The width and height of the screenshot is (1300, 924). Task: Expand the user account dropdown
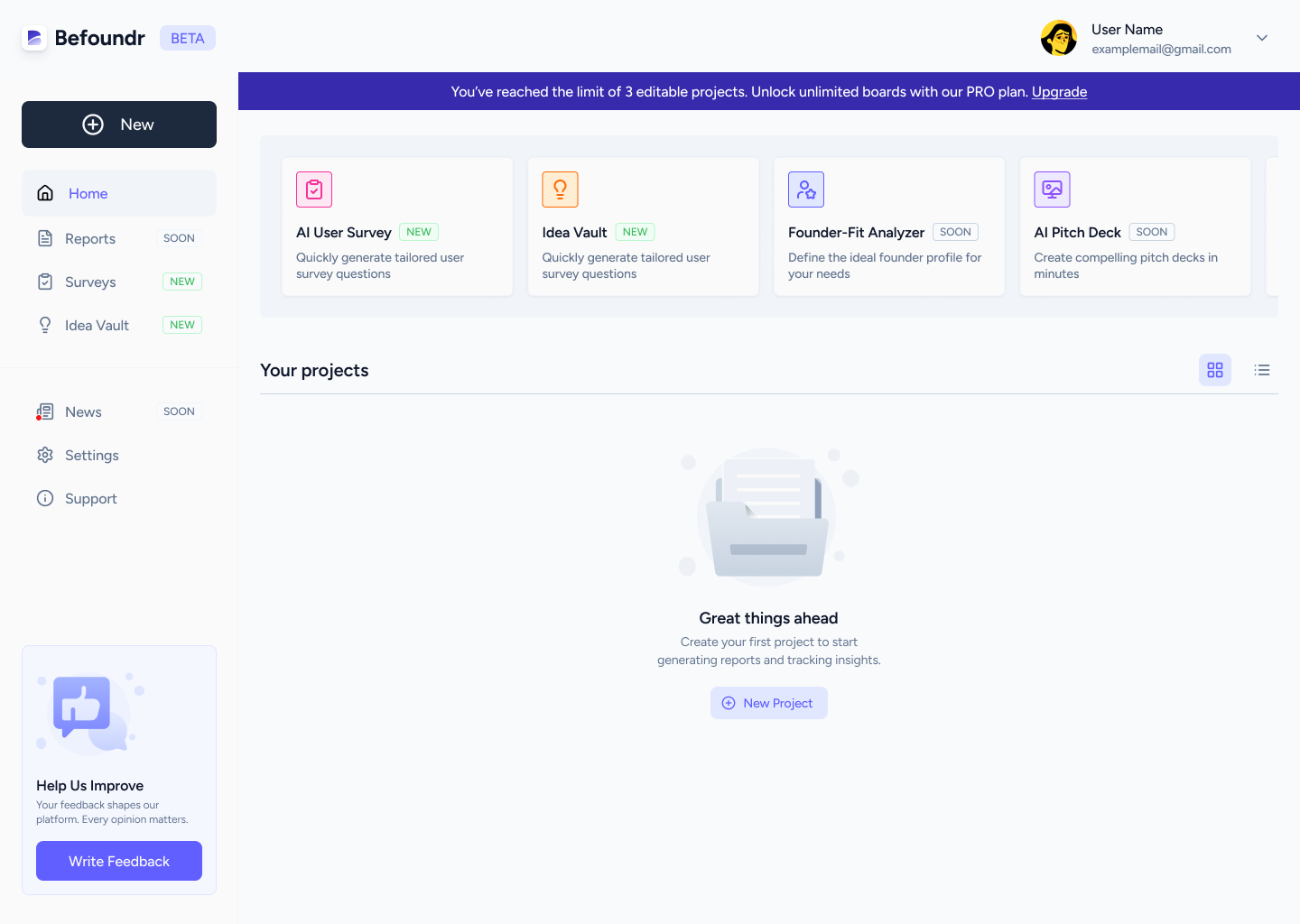(x=1261, y=38)
